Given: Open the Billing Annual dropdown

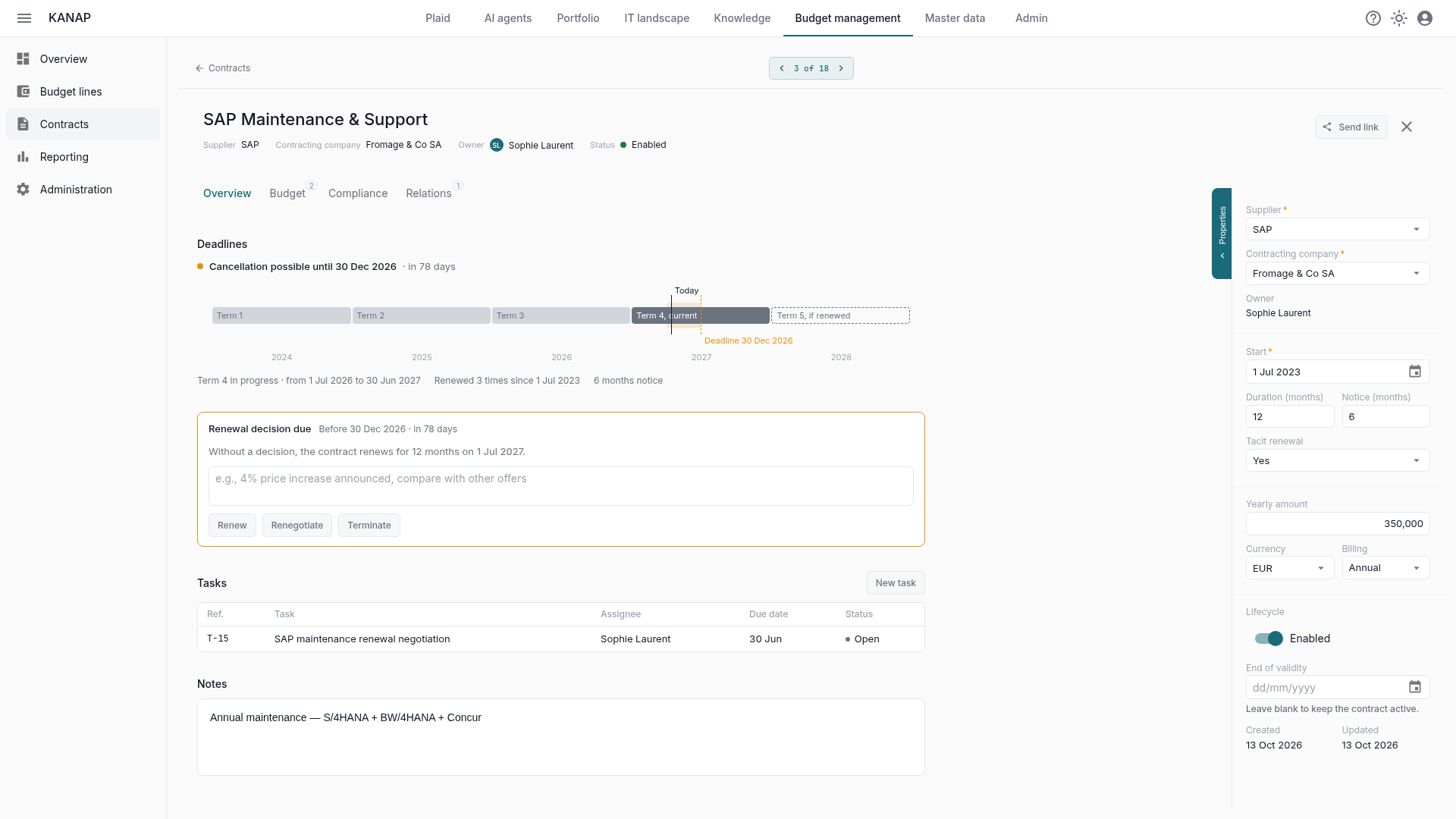Looking at the screenshot, I should tap(1385, 568).
